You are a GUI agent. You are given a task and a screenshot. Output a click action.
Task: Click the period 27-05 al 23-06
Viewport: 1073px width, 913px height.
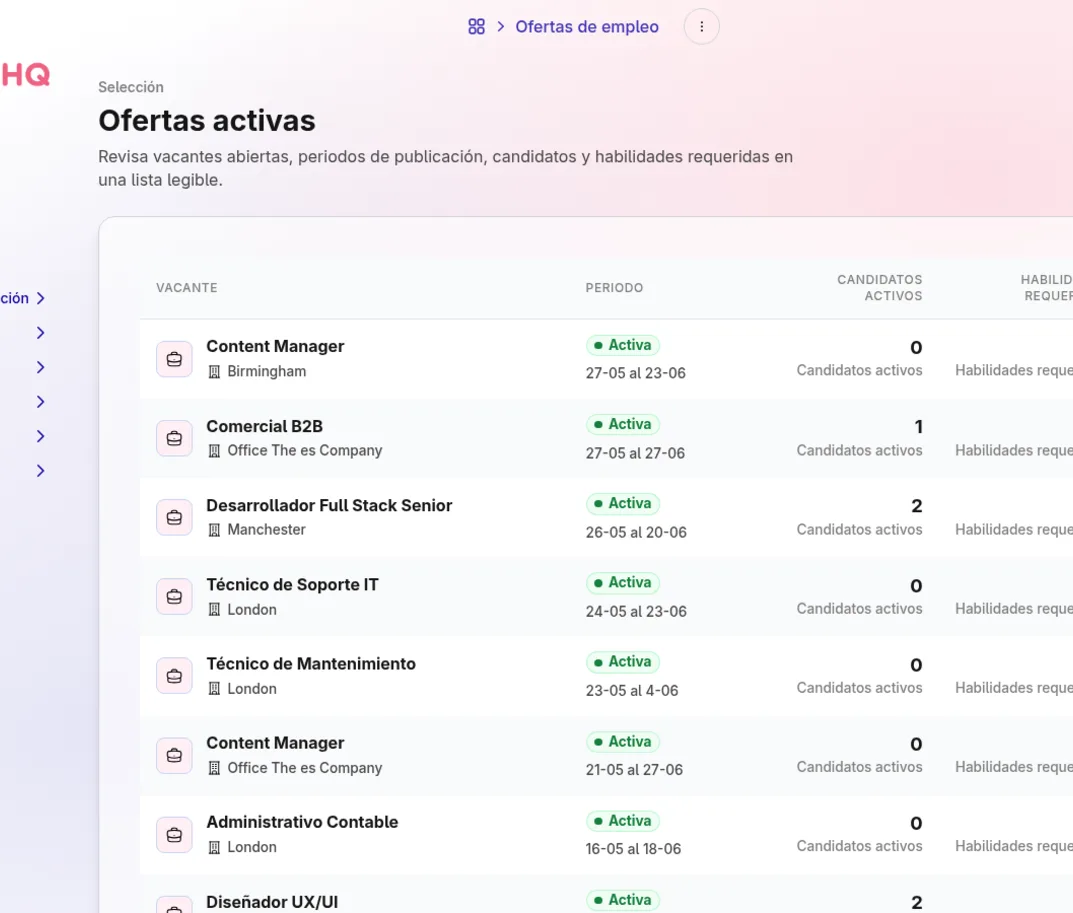click(x=635, y=373)
